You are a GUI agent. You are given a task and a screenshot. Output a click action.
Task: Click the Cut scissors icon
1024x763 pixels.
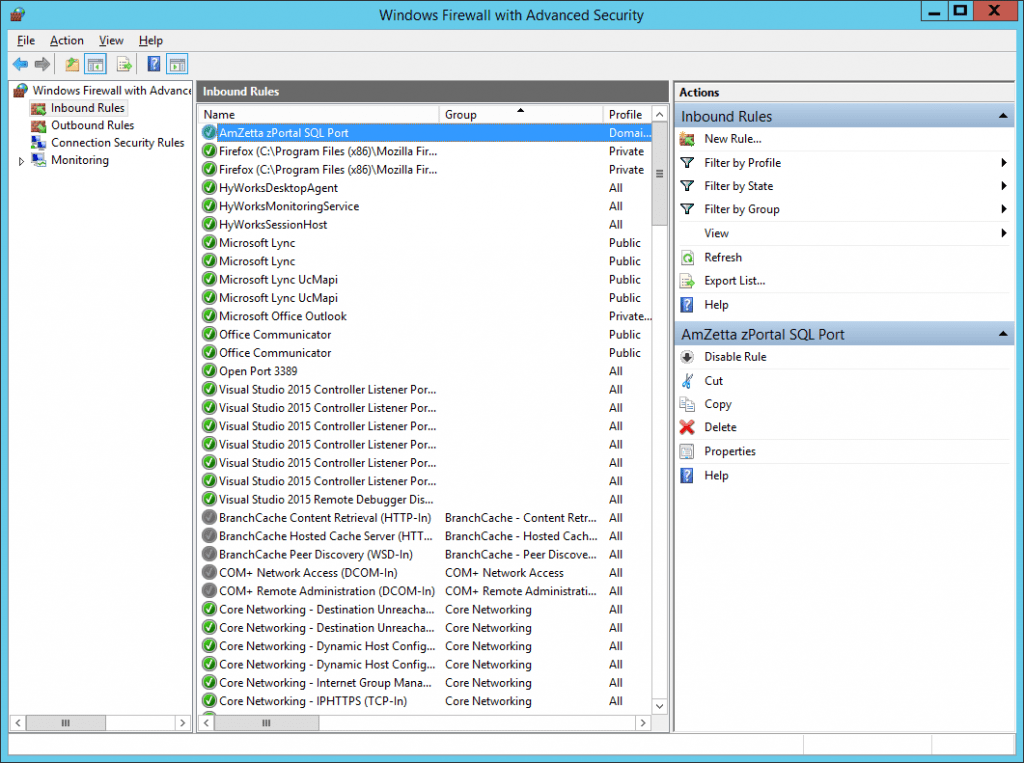pos(687,381)
